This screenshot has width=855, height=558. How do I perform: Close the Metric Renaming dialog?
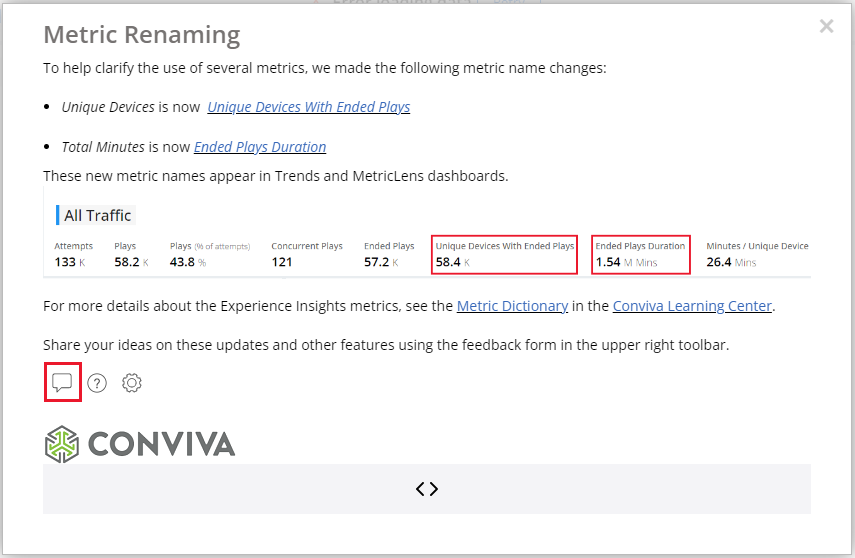[826, 27]
